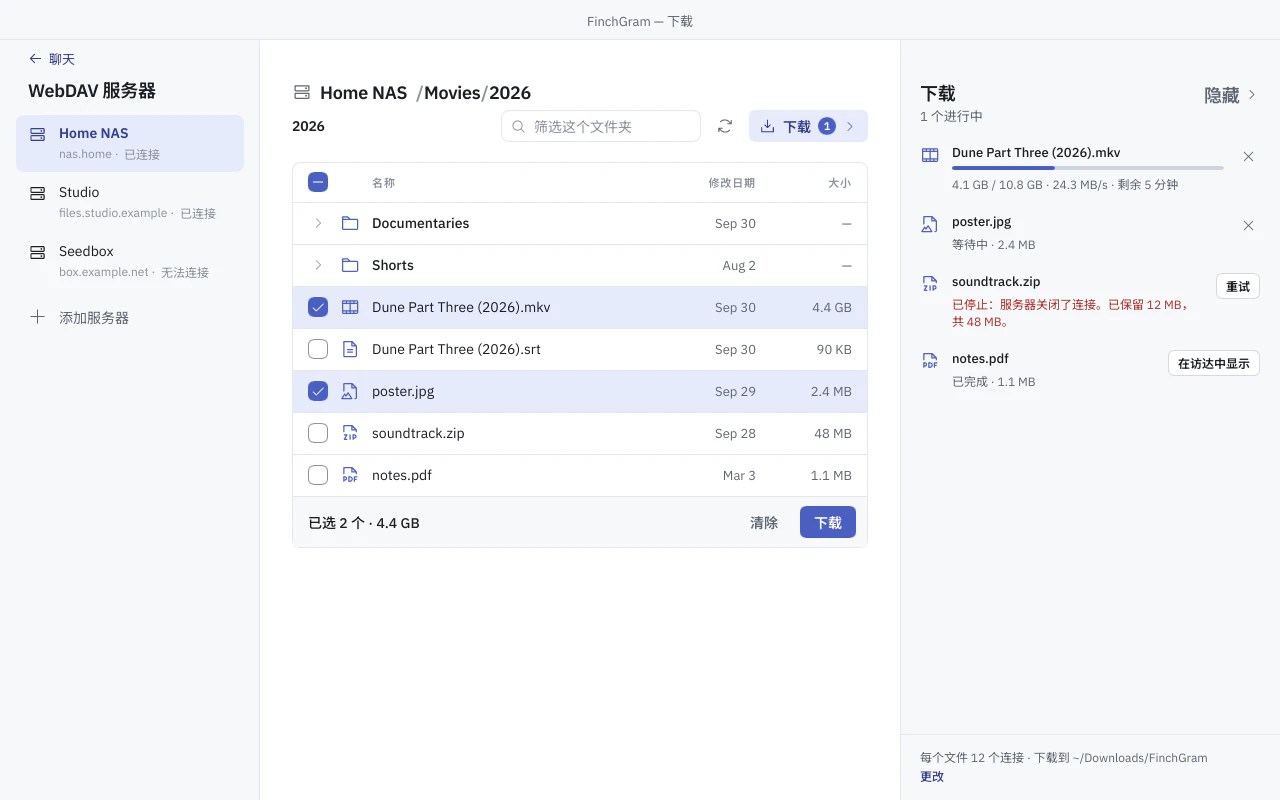Viewport: 1280px width, 800px height.
Task: Click the PDF icon in the downloads panel
Action: (x=930, y=361)
